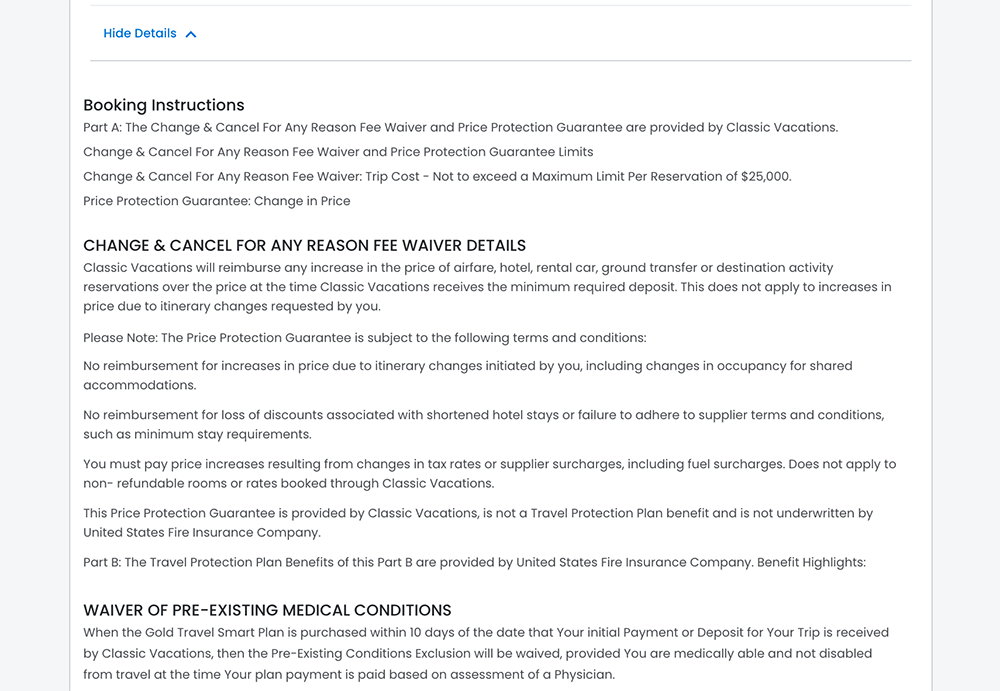Click the Booking Instructions heading

click(x=164, y=105)
